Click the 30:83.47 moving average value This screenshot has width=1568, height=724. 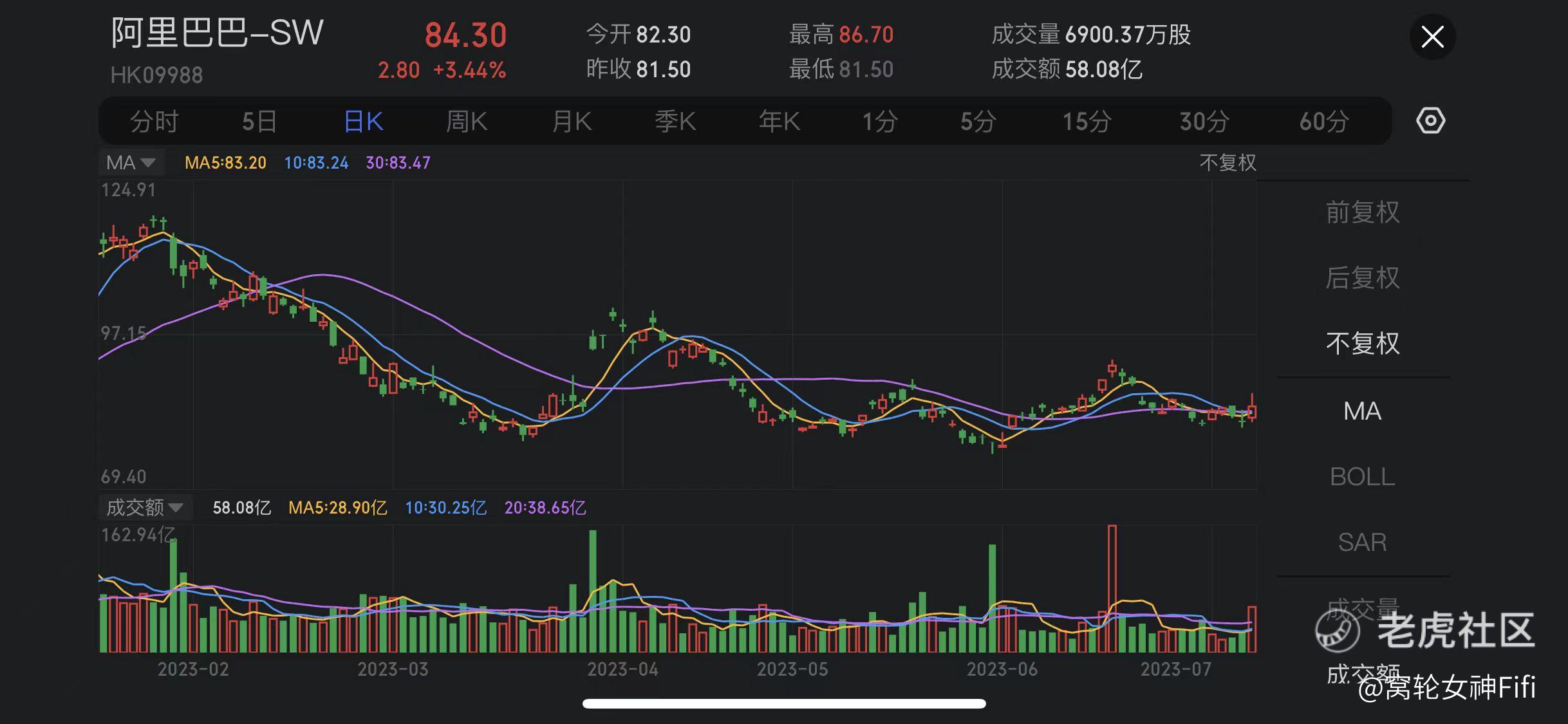click(x=398, y=163)
